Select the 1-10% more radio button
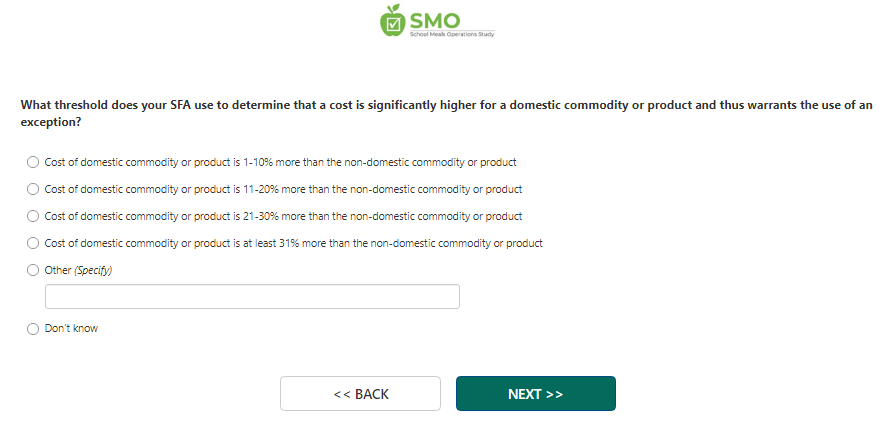 [x=32, y=162]
